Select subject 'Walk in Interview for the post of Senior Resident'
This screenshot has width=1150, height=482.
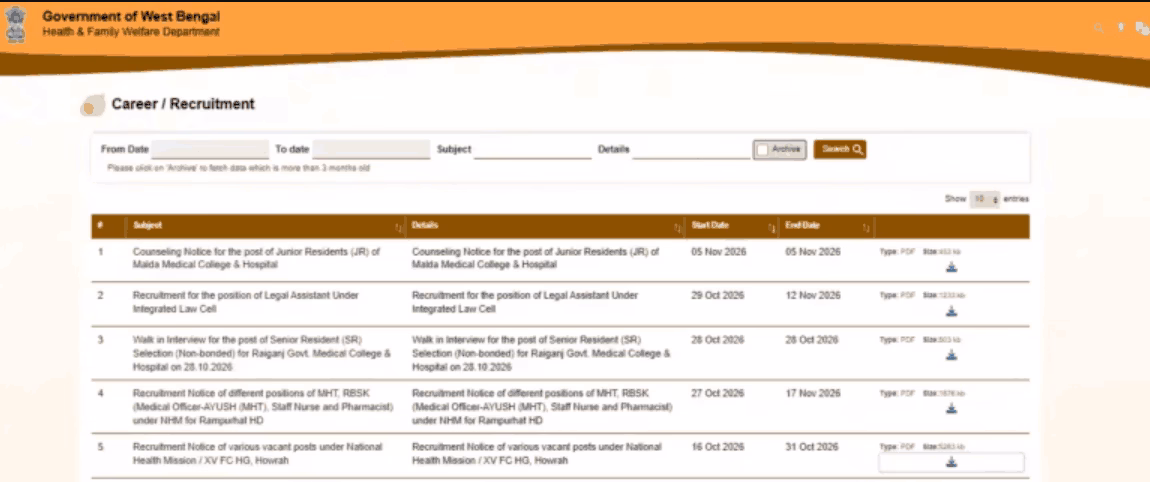tap(262, 353)
